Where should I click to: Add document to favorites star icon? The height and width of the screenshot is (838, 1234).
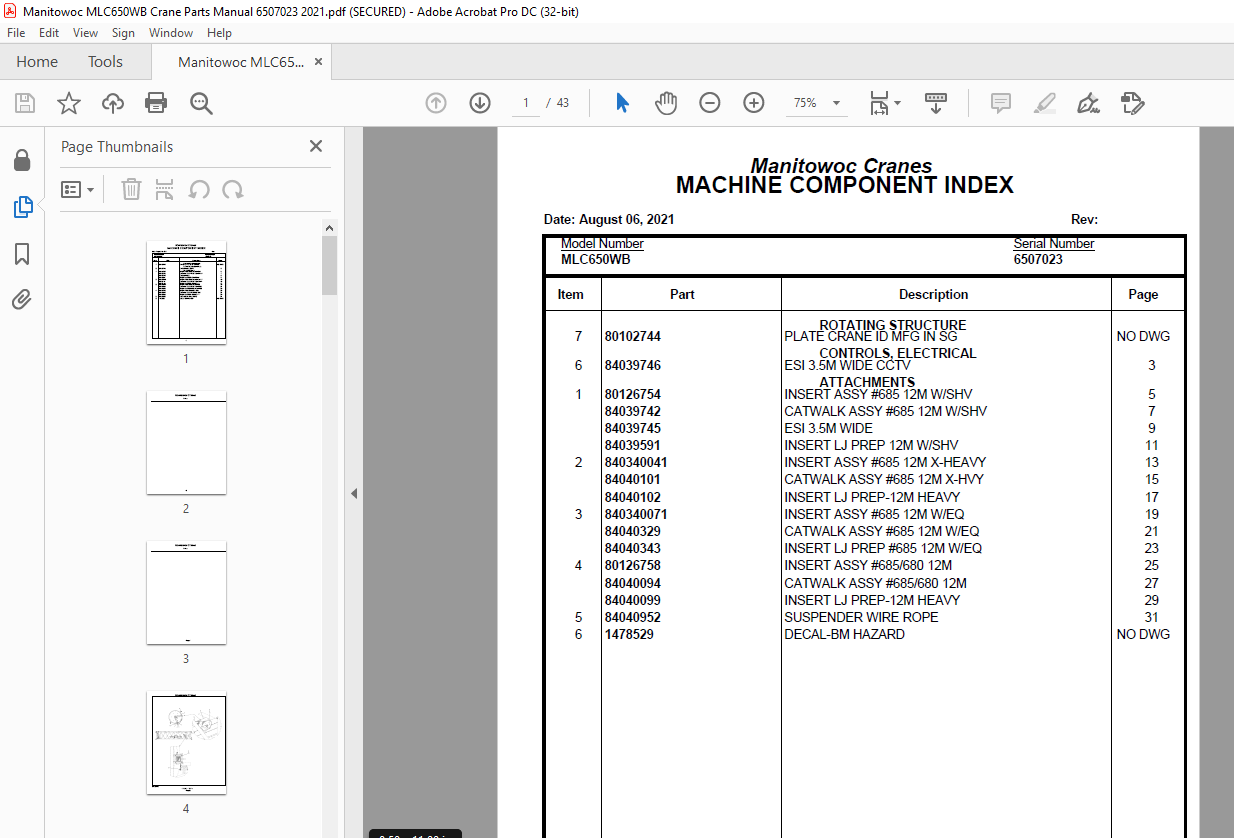point(69,103)
